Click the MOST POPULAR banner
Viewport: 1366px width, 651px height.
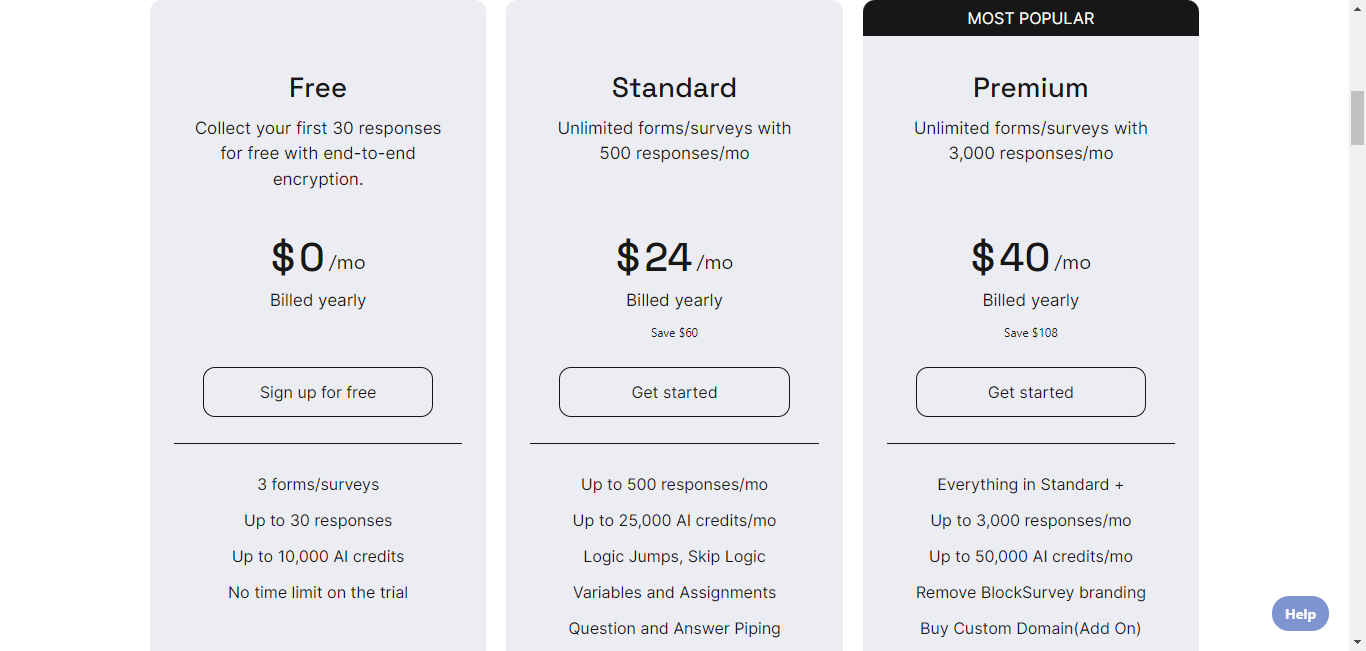click(1031, 18)
